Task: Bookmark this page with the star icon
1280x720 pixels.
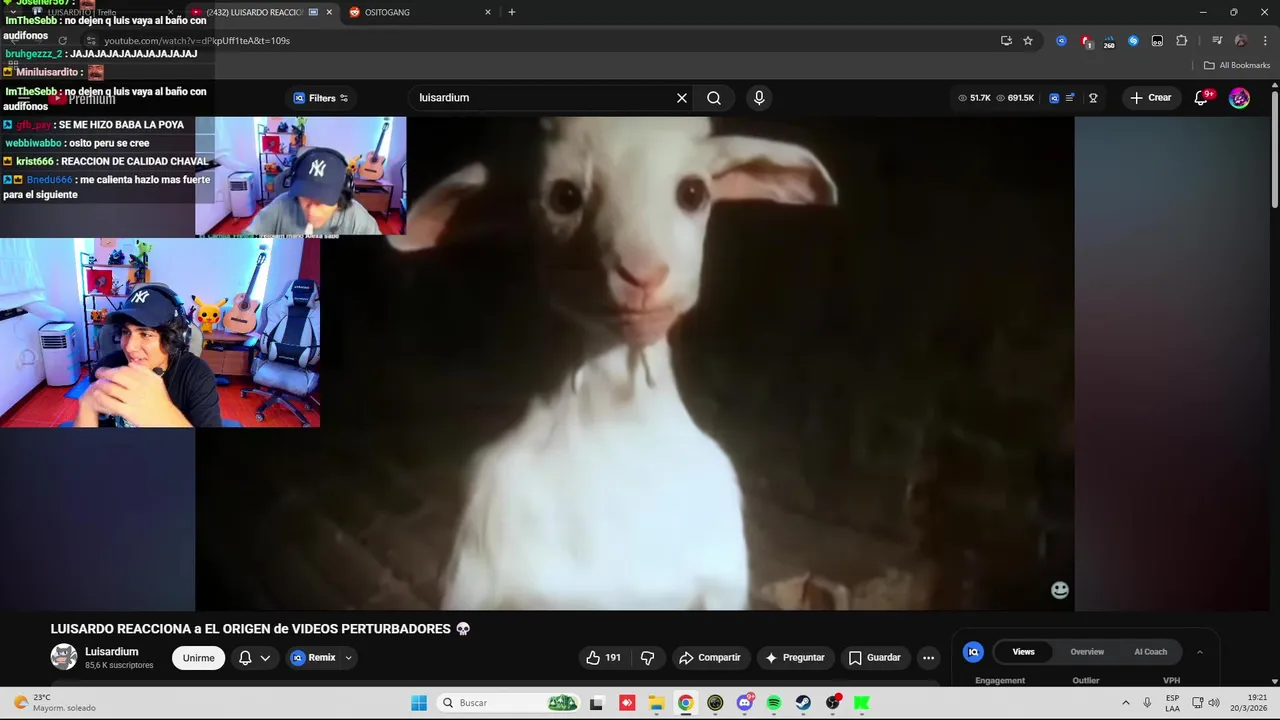Action: pos(1028,41)
